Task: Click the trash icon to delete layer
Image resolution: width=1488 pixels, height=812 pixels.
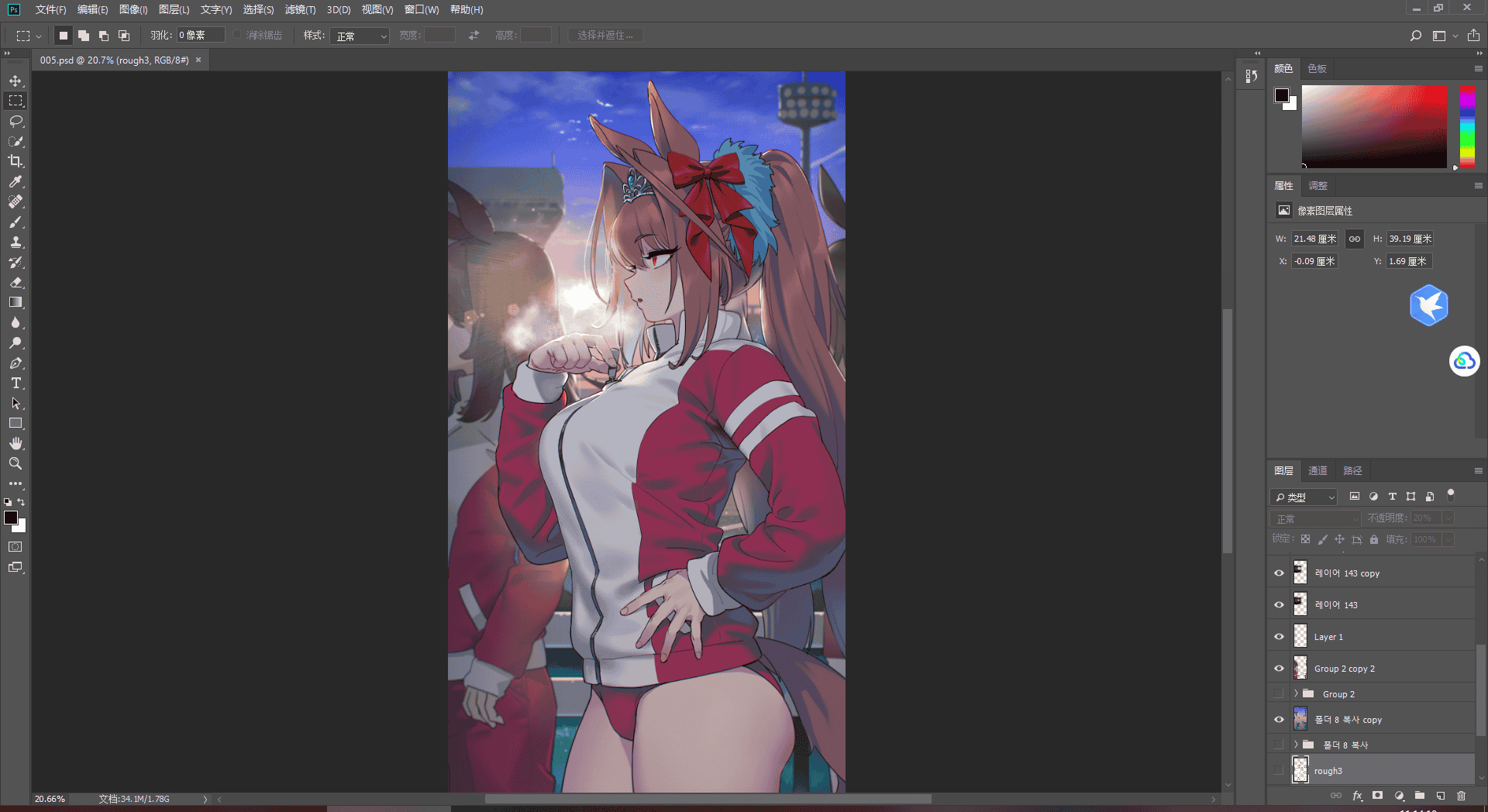Action: 1461,796
